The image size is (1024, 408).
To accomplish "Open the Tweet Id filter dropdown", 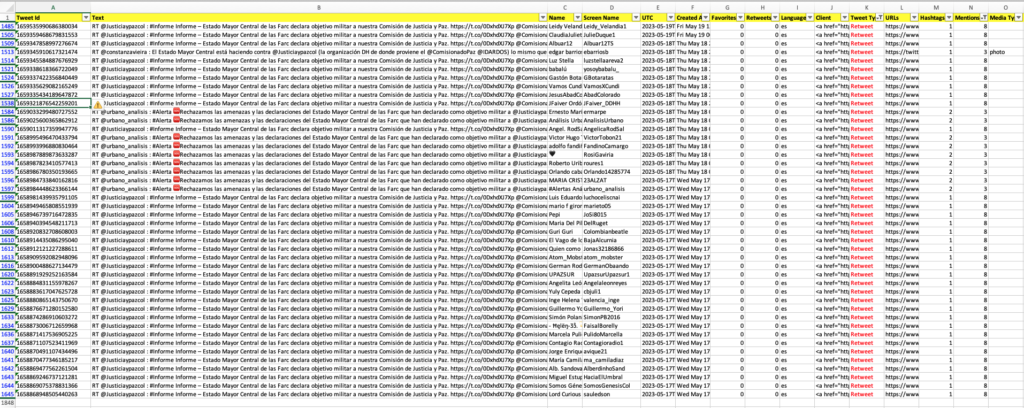I will point(85,18).
